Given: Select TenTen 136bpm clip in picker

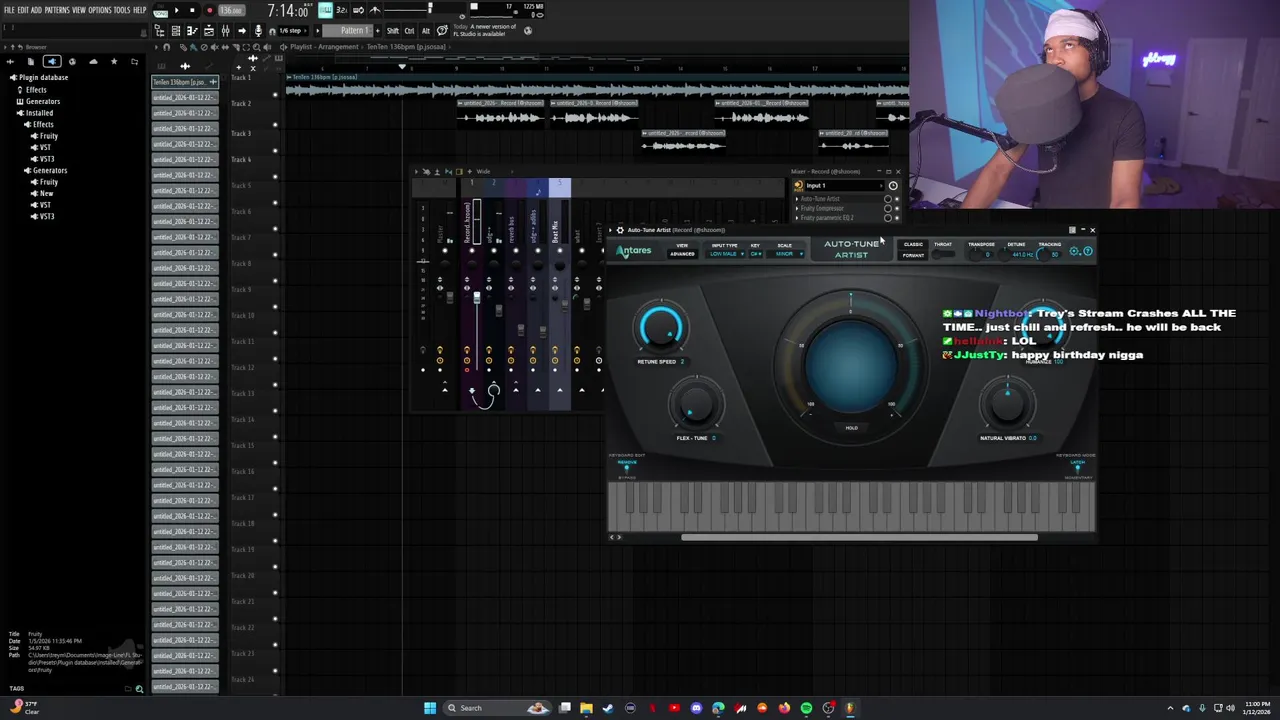Looking at the screenshot, I should (x=185, y=82).
